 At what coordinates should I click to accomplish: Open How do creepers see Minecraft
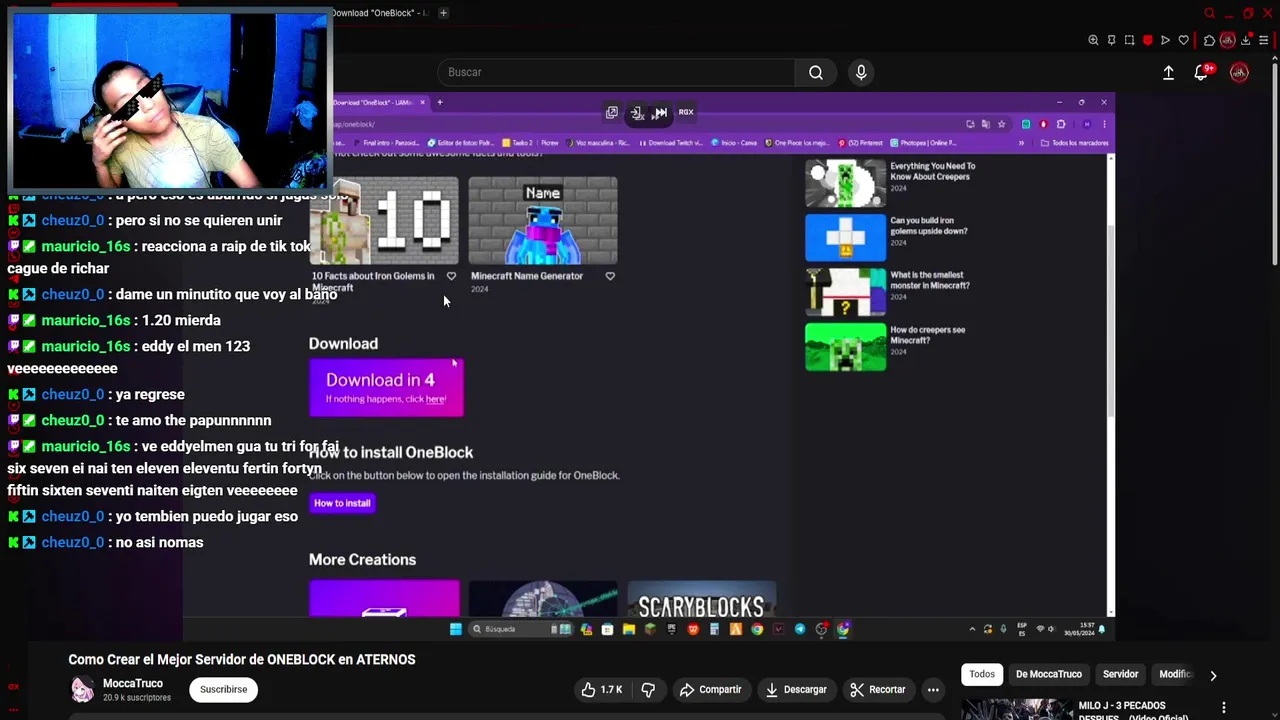click(890, 346)
